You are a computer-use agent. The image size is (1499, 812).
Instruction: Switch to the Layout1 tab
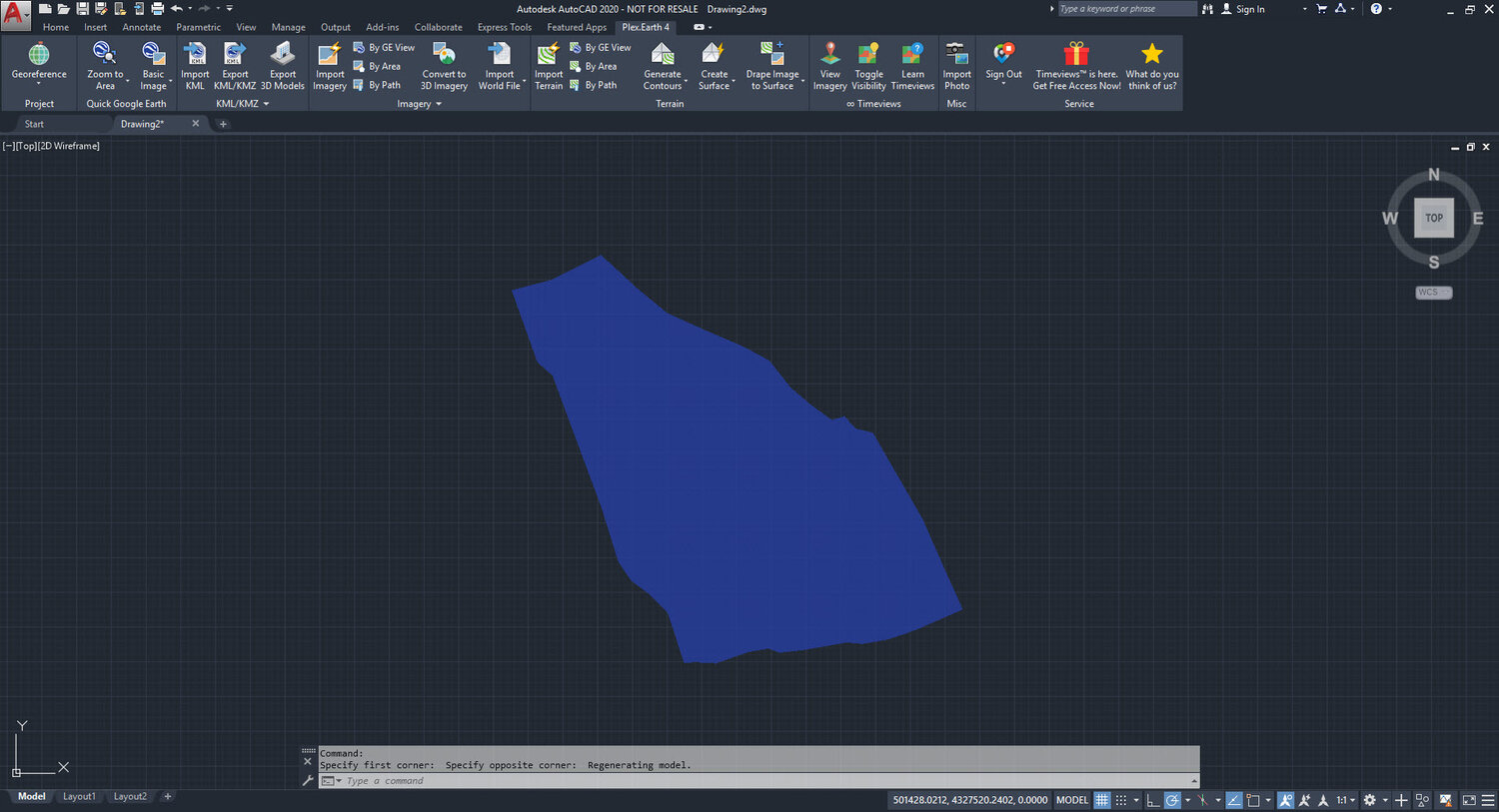[x=79, y=796]
